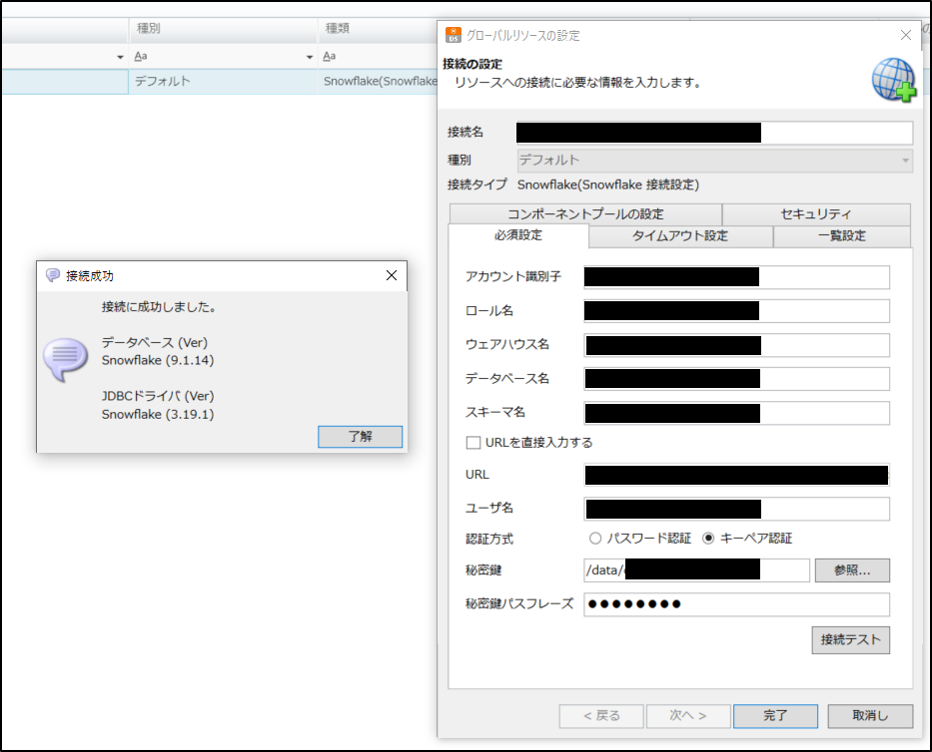This screenshot has width=932, height=752.
Task: Click the 接続名 input field
Action: click(x=714, y=133)
